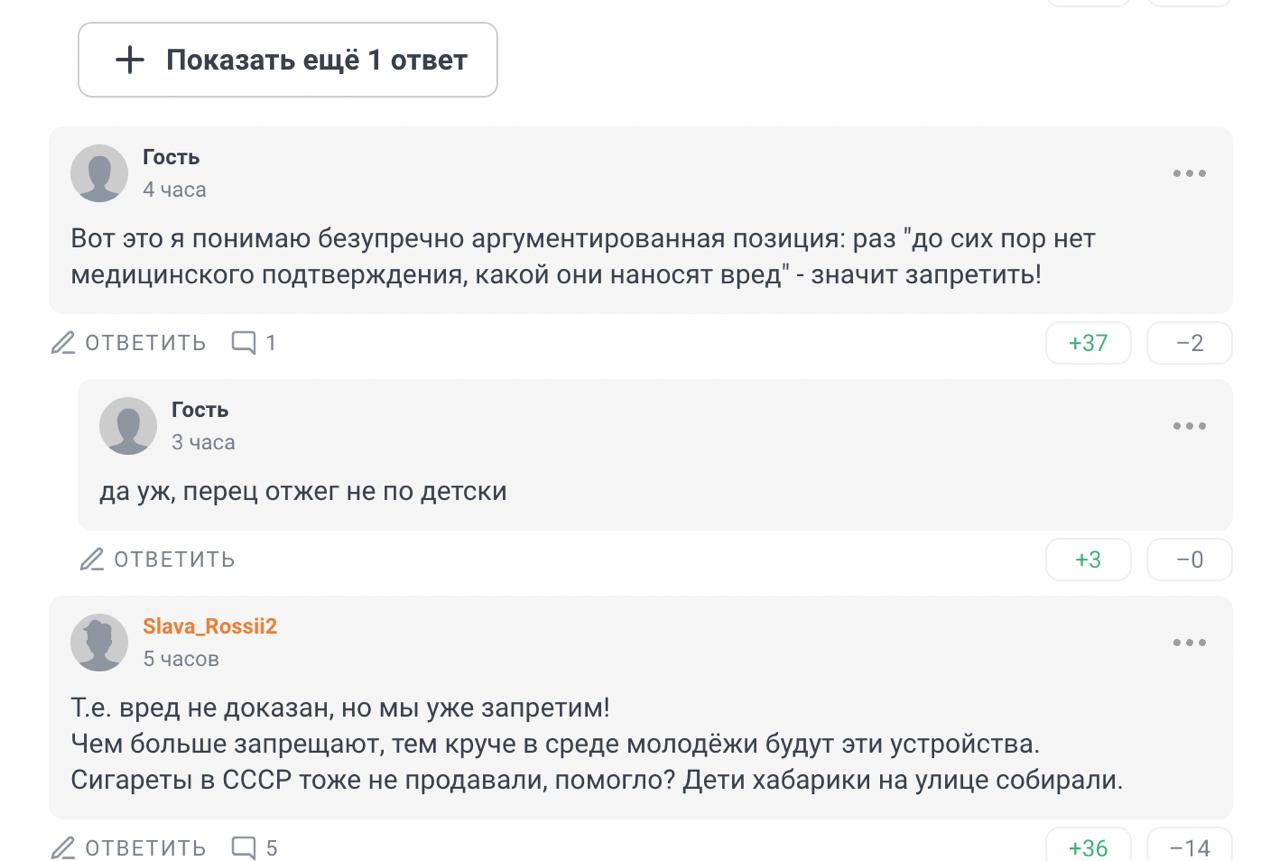Expand hidden replies with Показать ещё 1 ответ
Viewport: 1280px width, 861px height.
click(x=288, y=60)
